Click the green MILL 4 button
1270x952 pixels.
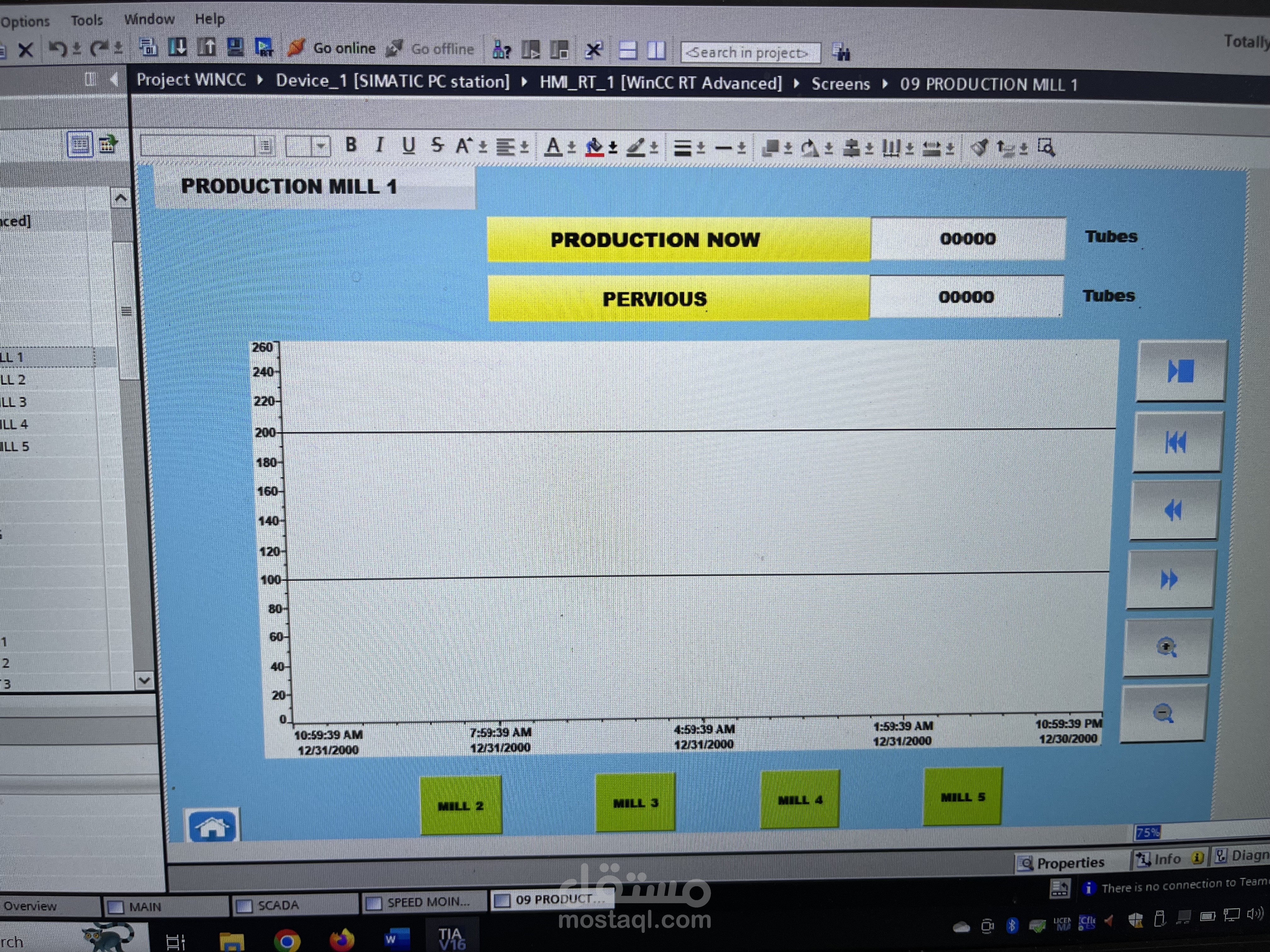800,799
